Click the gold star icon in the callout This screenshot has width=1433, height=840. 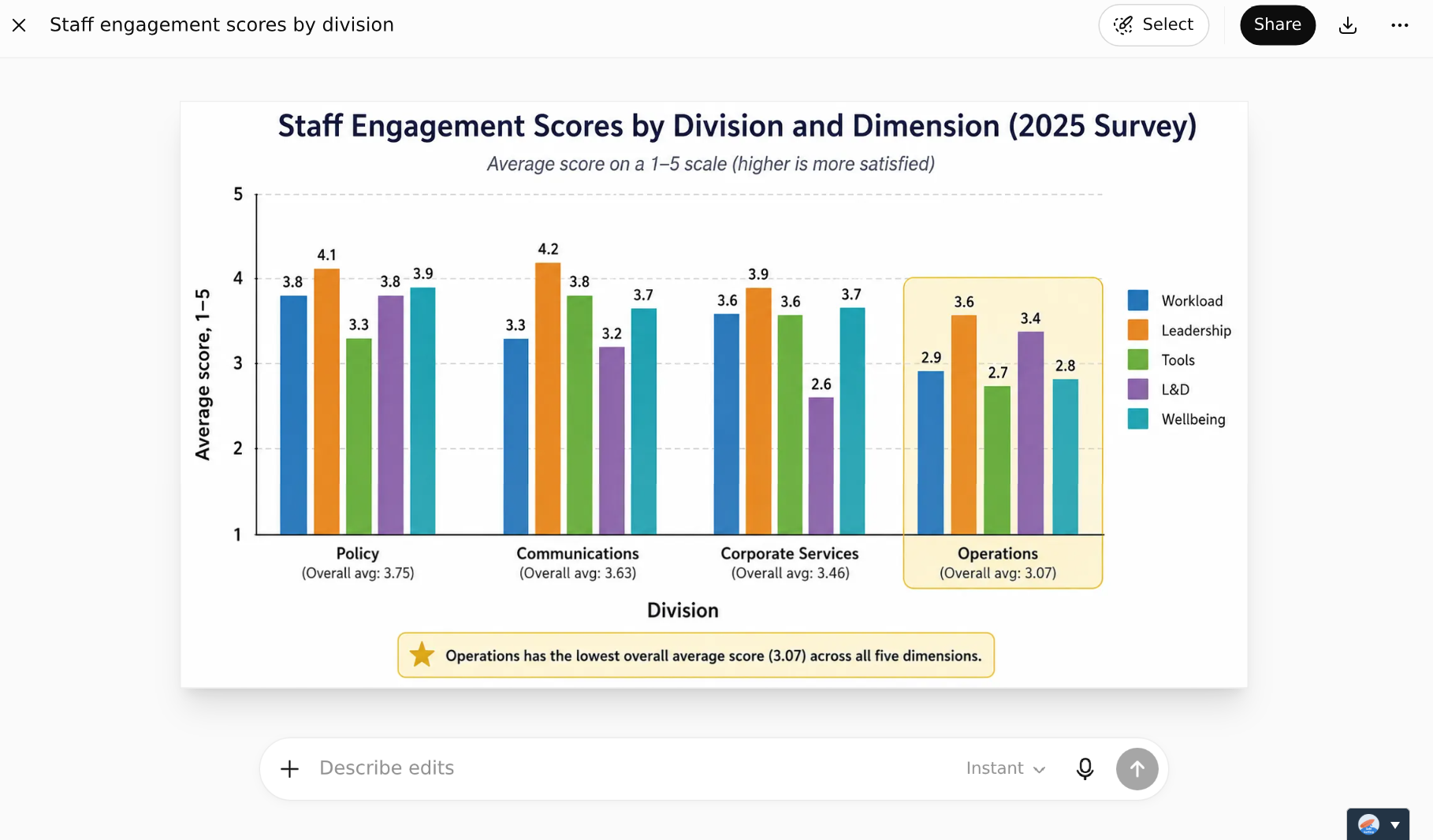(422, 654)
